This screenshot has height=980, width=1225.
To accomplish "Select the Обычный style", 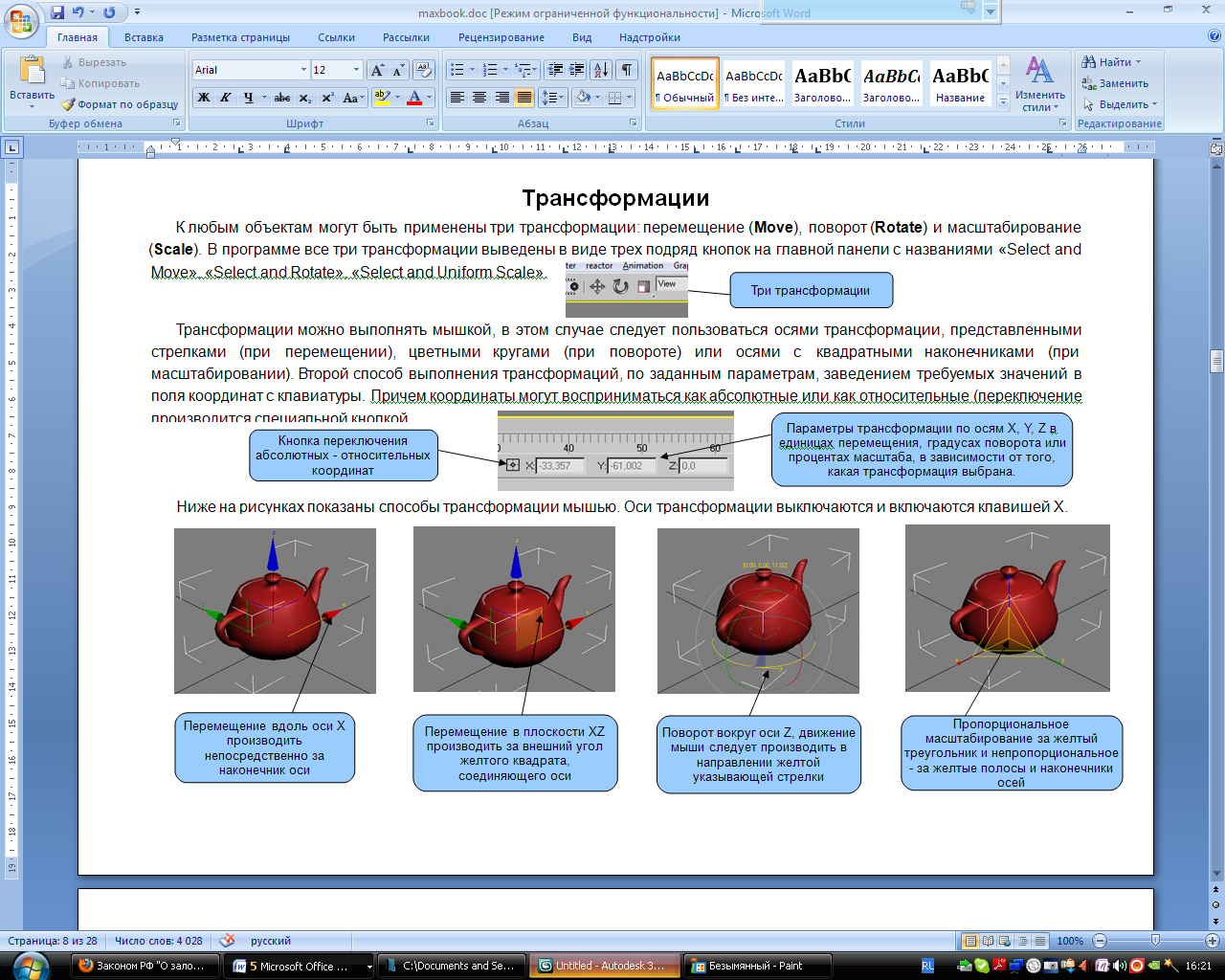I will pos(685,84).
